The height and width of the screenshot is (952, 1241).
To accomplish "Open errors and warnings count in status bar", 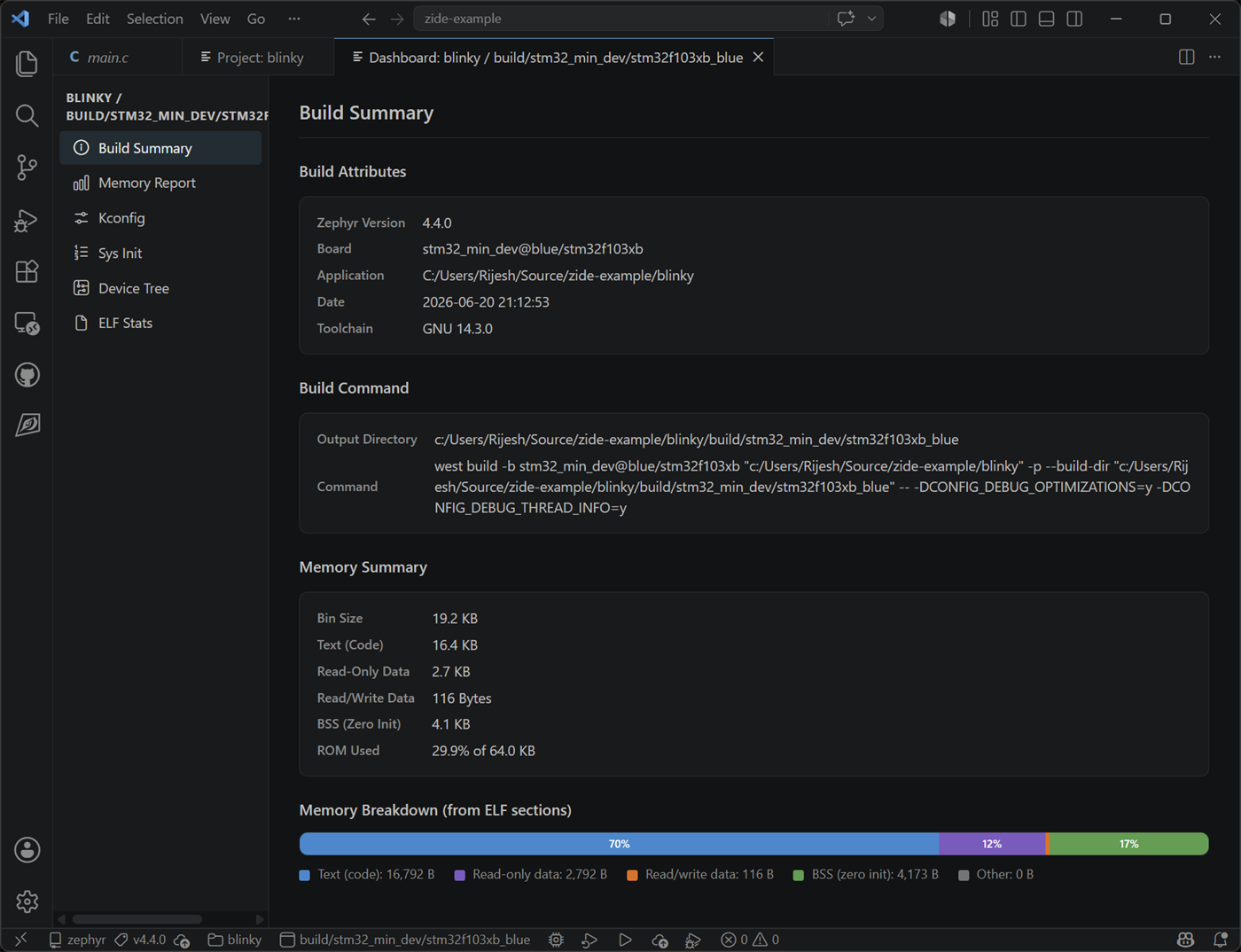I will click(750, 940).
